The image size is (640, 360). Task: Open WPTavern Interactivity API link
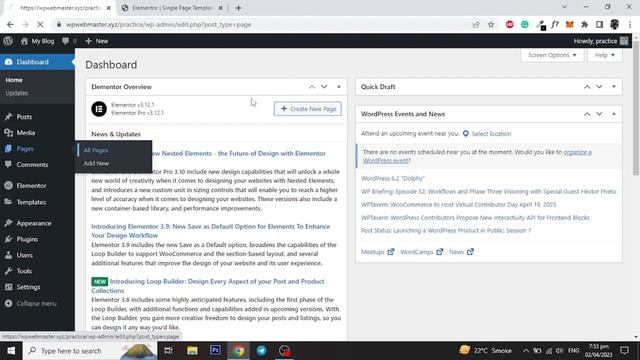(x=475, y=218)
